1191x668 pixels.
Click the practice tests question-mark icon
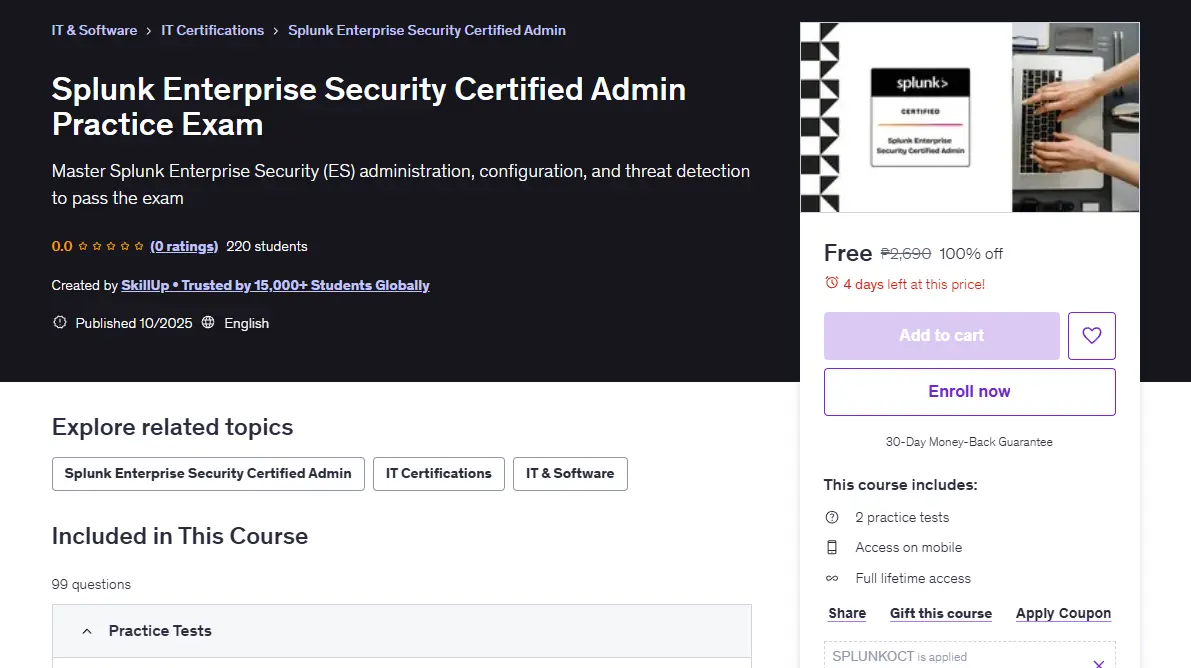point(832,517)
